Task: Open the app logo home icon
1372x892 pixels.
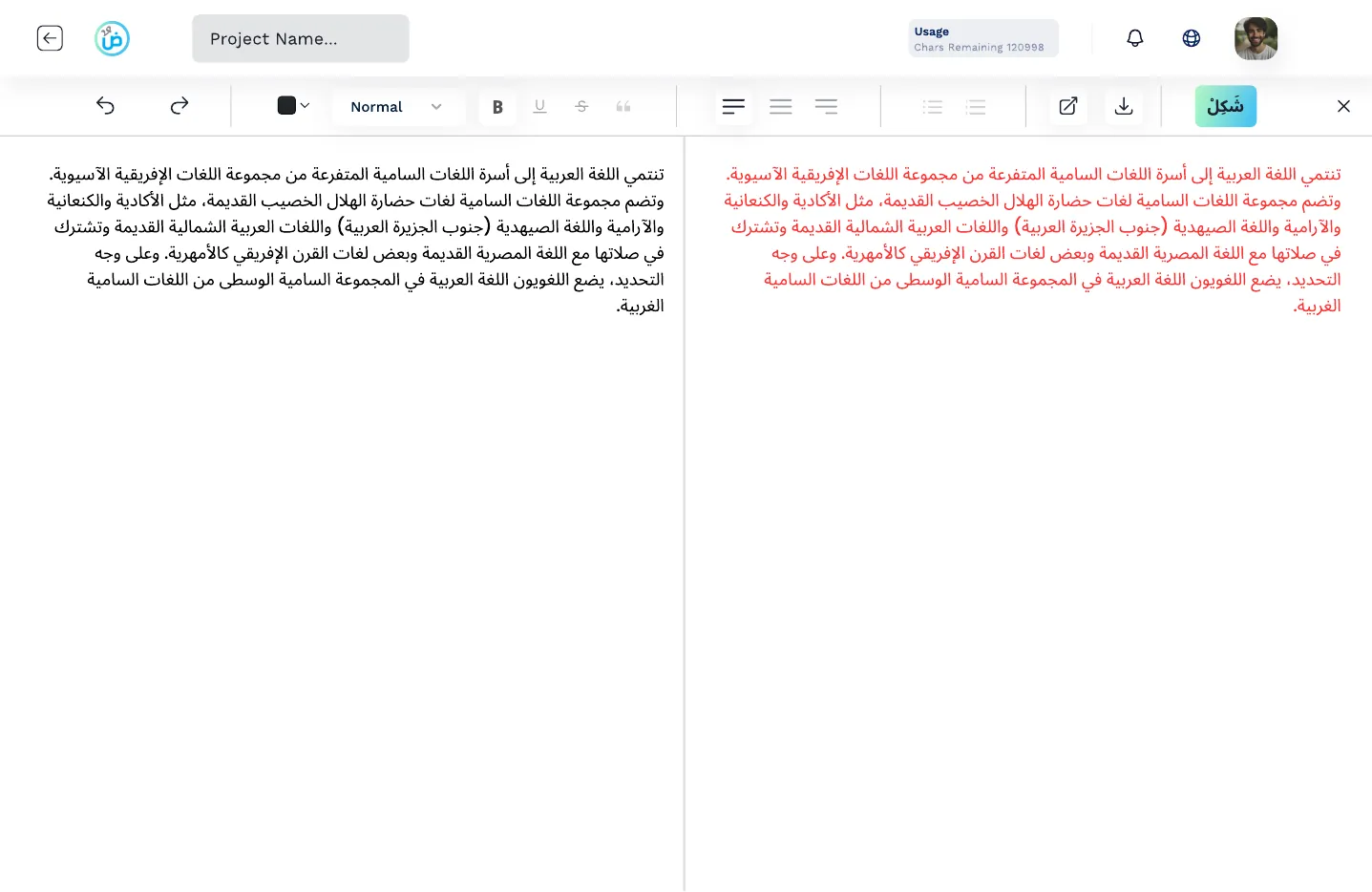Action: [x=112, y=38]
